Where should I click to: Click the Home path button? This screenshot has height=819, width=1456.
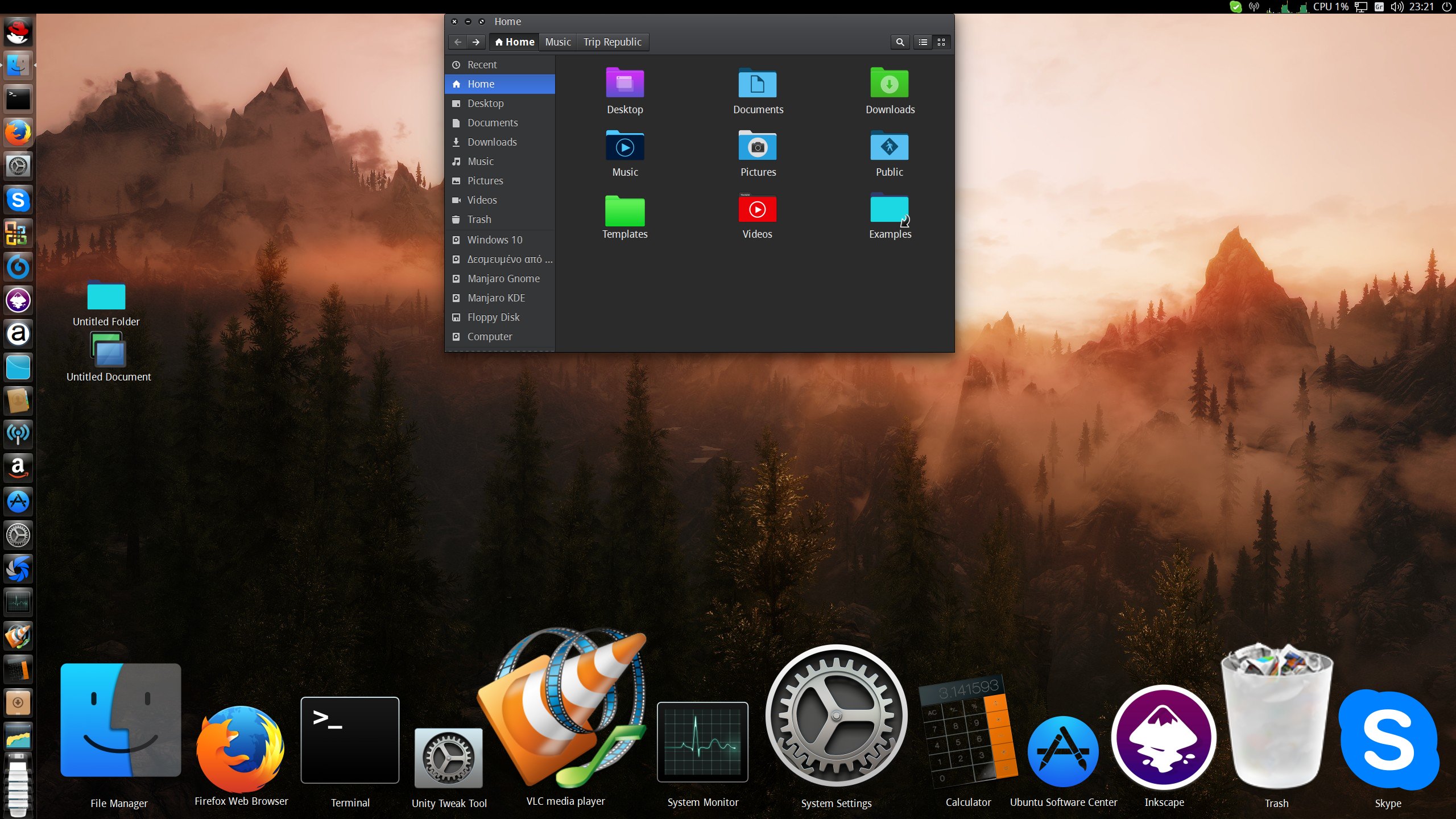click(514, 42)
